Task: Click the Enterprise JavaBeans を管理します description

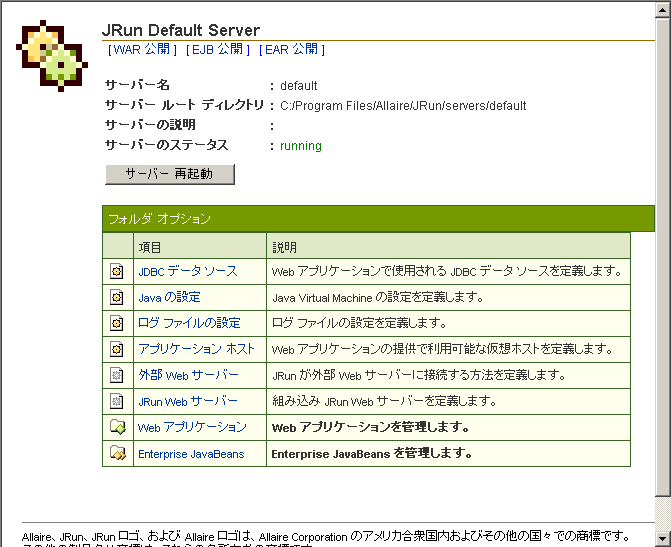Action: (371, 453)
